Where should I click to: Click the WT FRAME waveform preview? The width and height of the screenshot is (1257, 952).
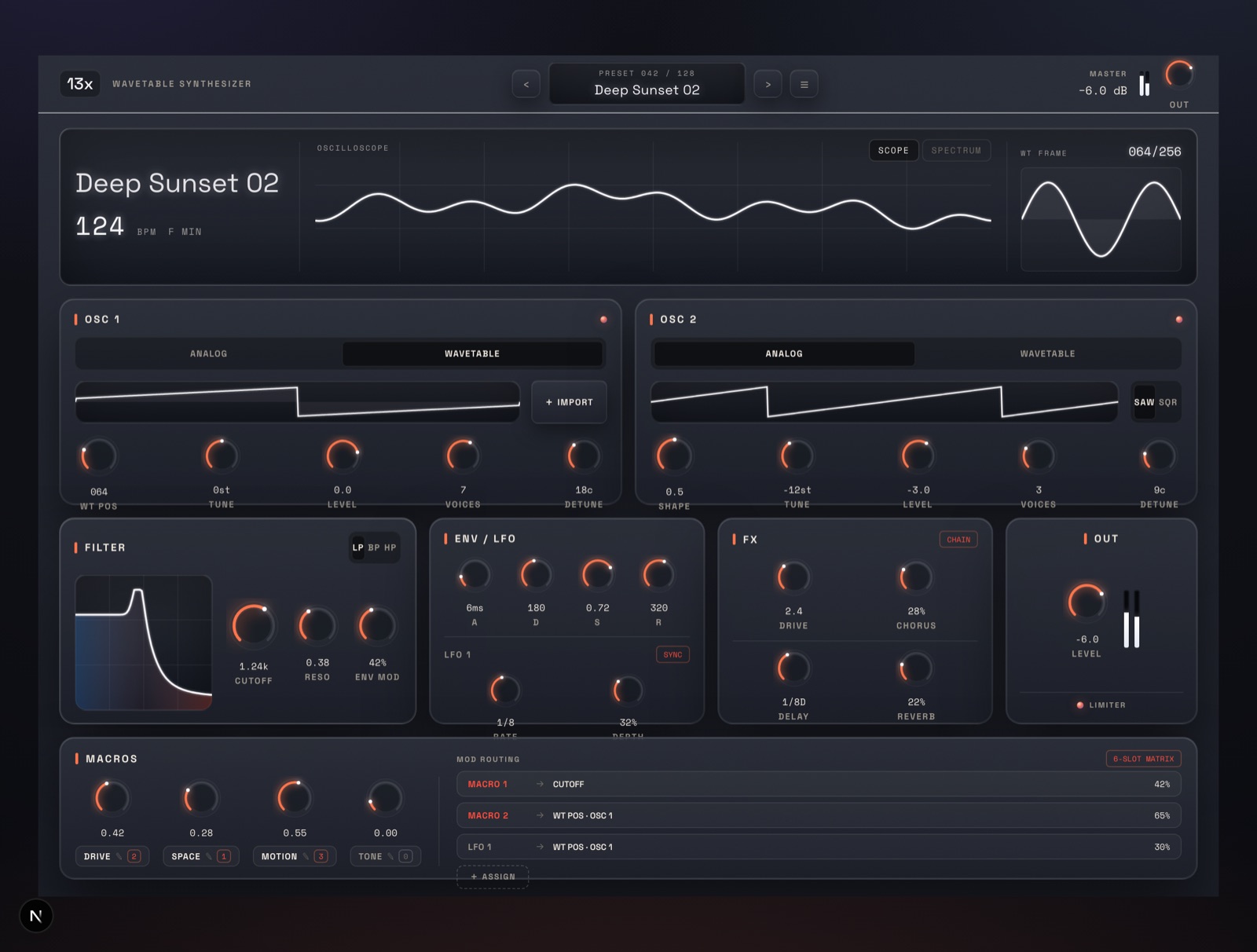[1101, 219]
